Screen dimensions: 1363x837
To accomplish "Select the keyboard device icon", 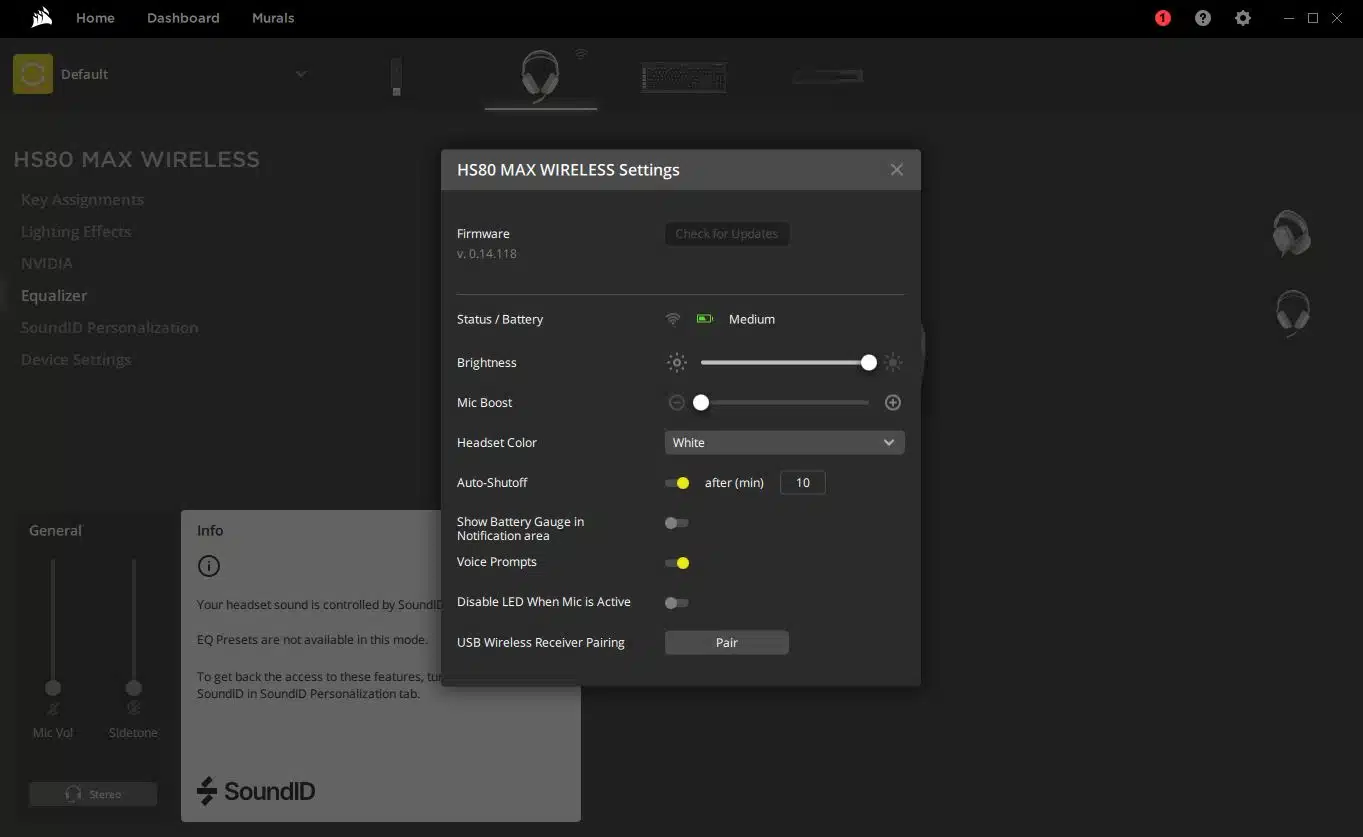I will (x=684, y=77).
